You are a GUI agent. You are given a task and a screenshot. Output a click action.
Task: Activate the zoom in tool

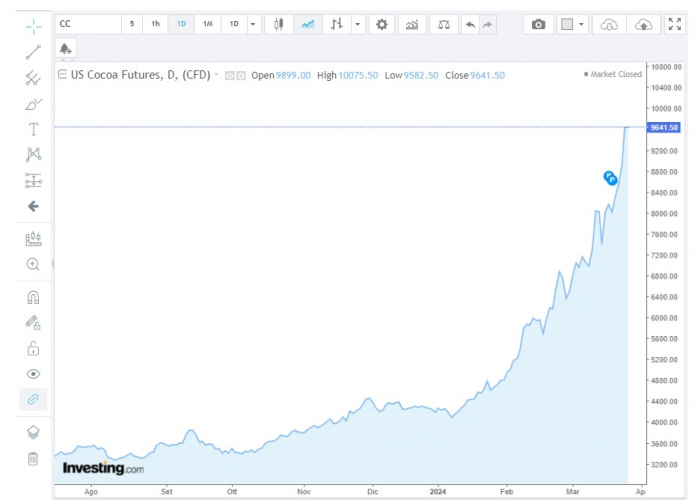tap(33, 264)
